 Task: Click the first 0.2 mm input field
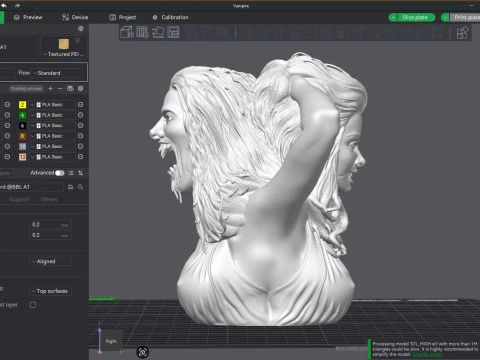click(50, 225)
